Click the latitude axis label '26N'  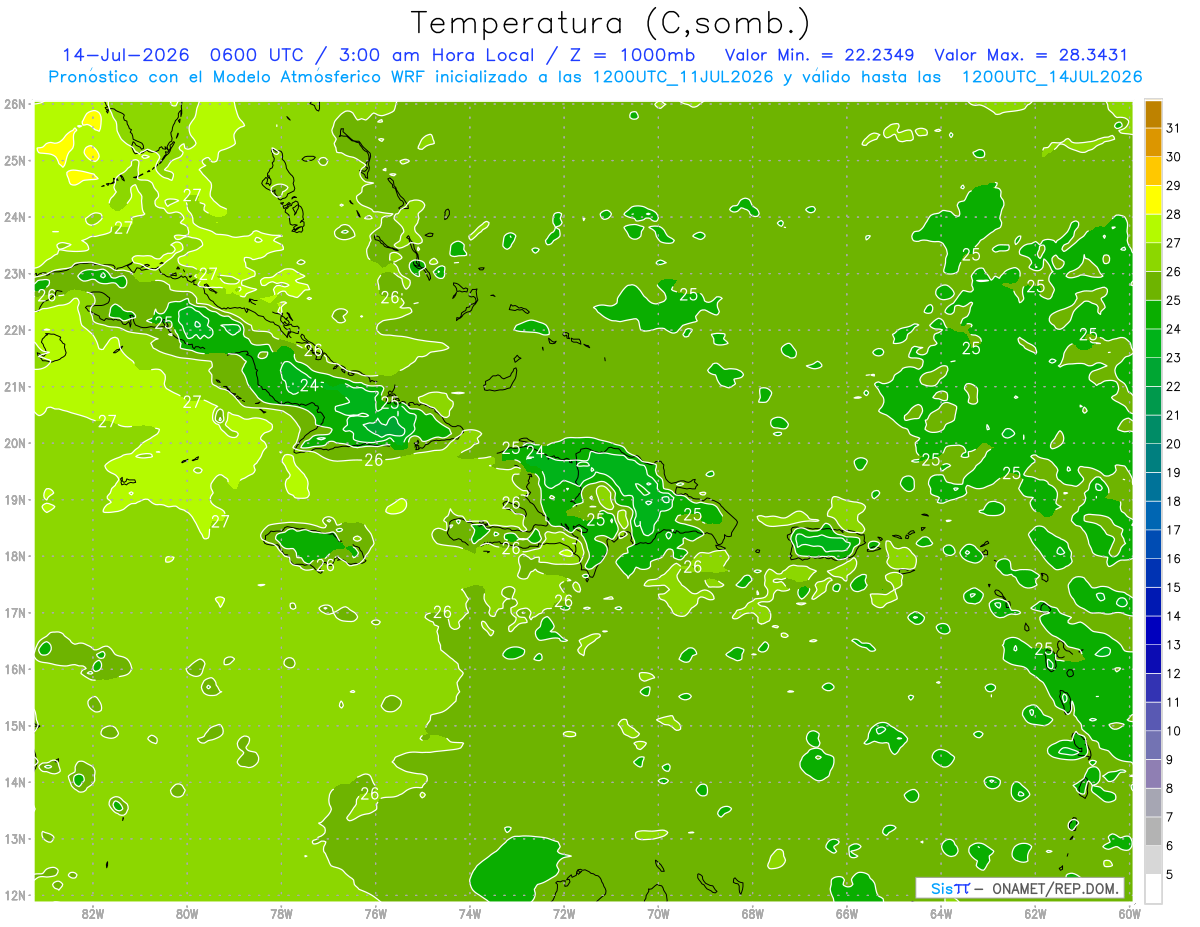coord(14,104)
